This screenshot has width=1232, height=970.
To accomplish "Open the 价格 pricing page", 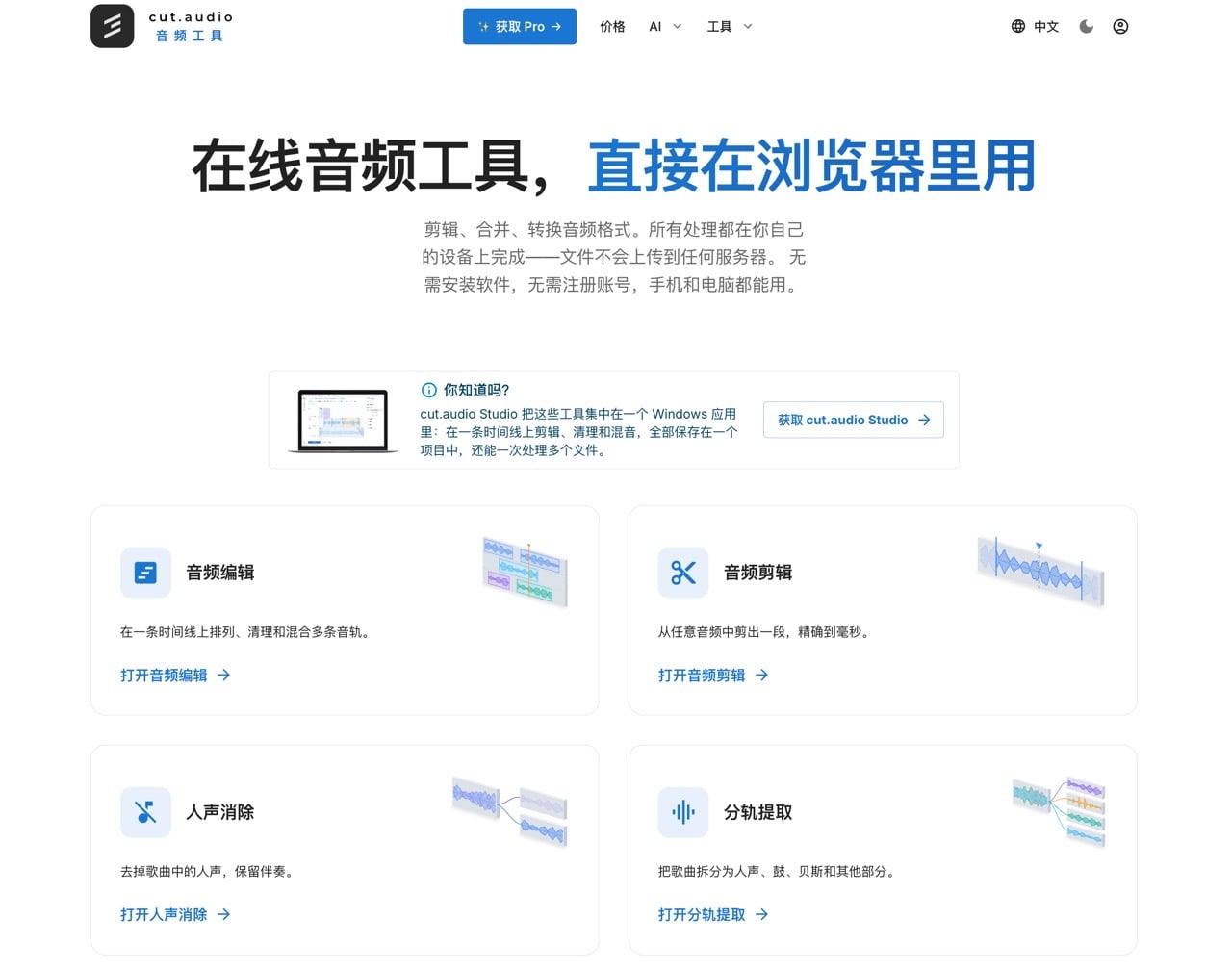I will pyautogui.click(x=612, y=26).
